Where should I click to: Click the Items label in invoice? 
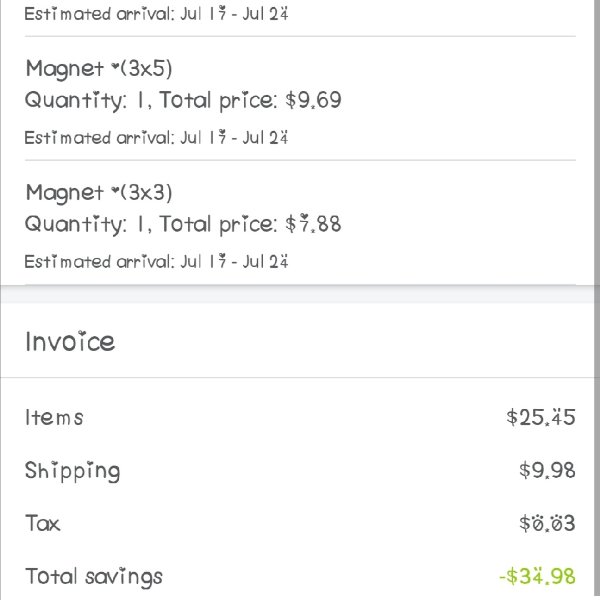[54, 417]
